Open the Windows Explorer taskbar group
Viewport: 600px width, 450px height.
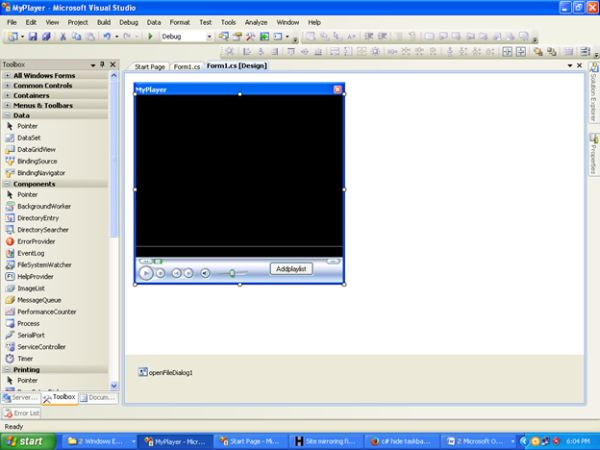[99, 442]
